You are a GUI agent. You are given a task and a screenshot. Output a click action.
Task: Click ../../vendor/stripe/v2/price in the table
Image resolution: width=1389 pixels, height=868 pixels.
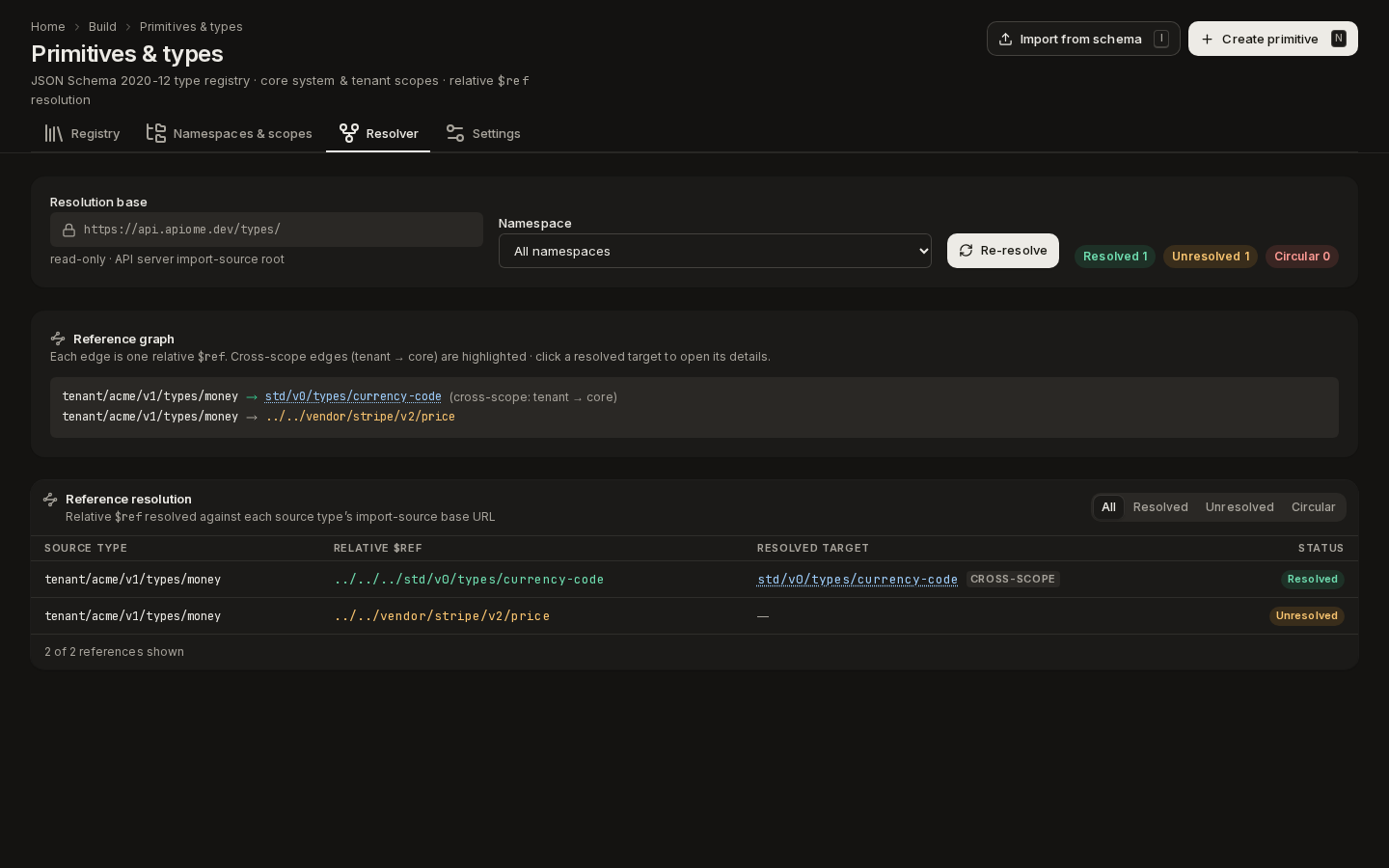coord(442,616)
